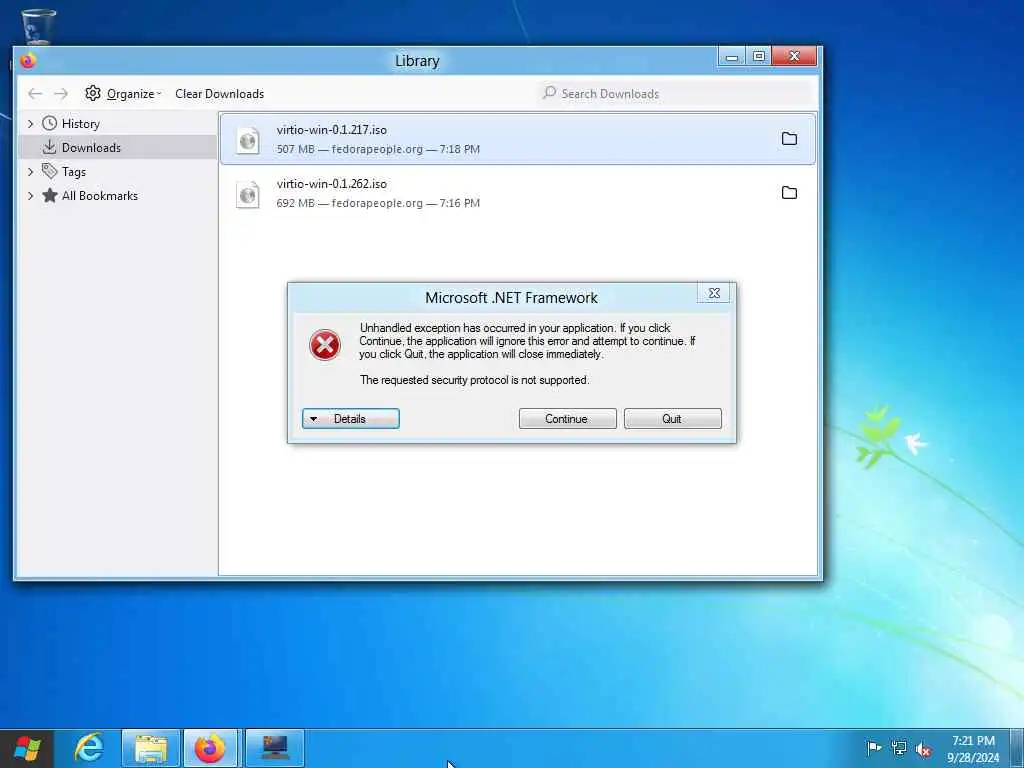Viewport: 1024px width, 768px height.
Task: Click the Tags label icon
Action: point(50,171)
